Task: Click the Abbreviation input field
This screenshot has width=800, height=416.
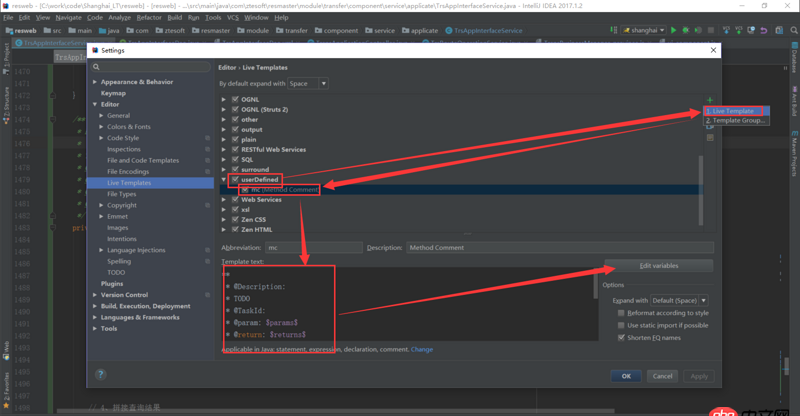Action: [x=311, y=247]
